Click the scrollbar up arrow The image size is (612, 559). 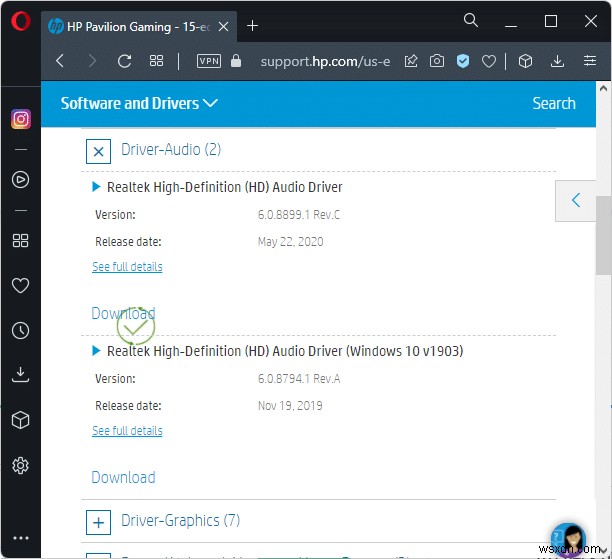pyautogui.click(x=603, y=89)
